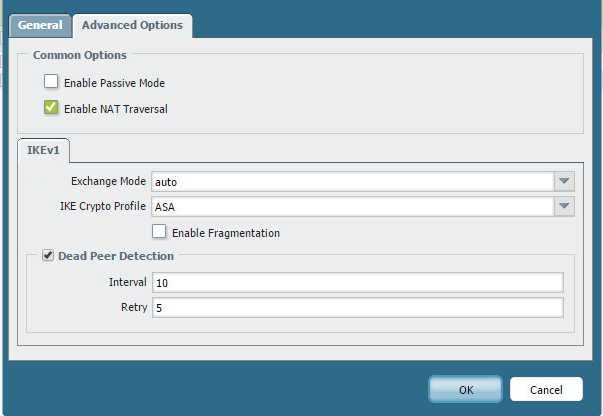This screenshot has height=416, width=603.
Task: Select the Advanced Options tab
Action: pyautogui.click(x=132, y=25)
